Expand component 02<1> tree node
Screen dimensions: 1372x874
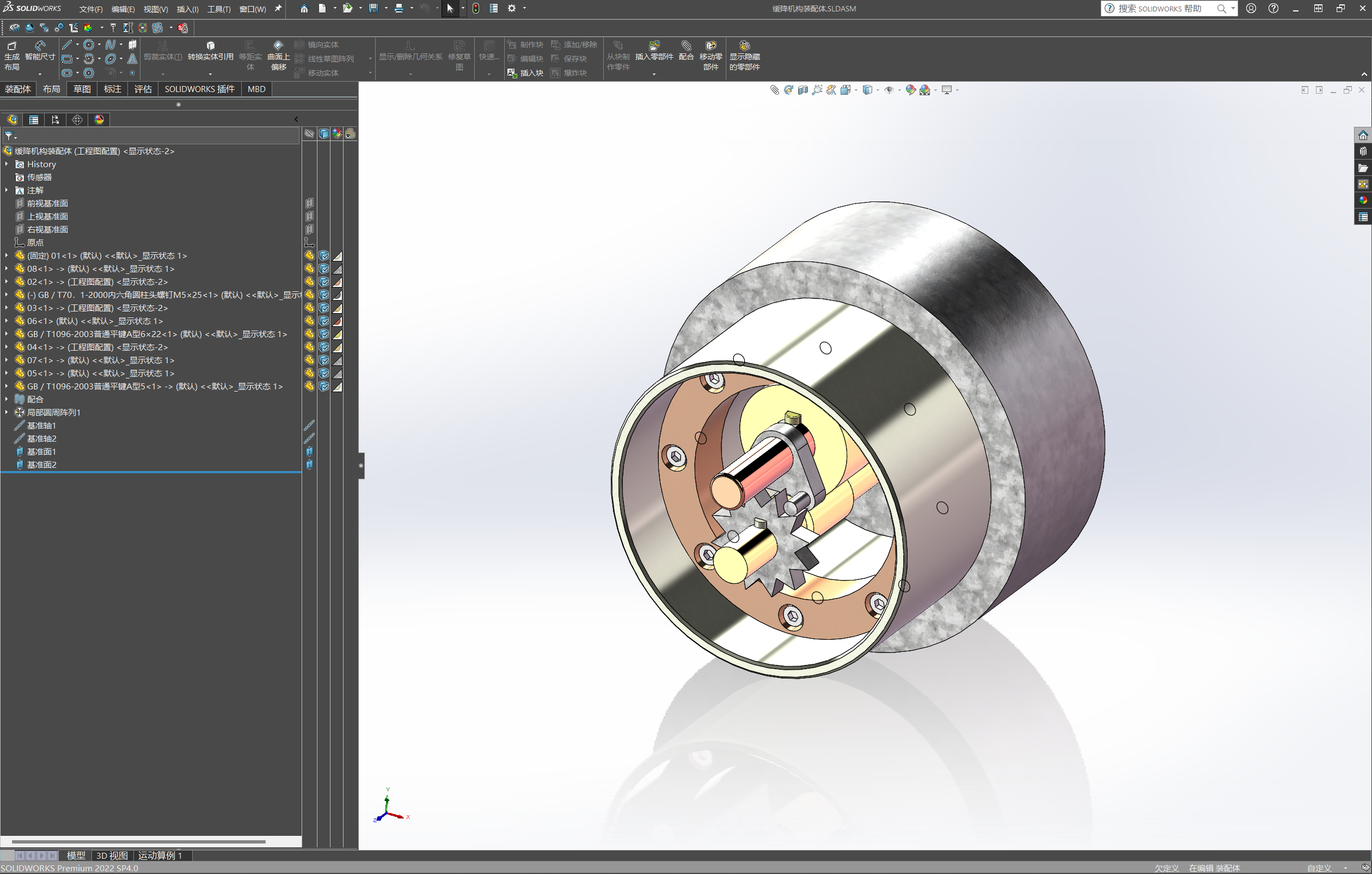(7, 282)
